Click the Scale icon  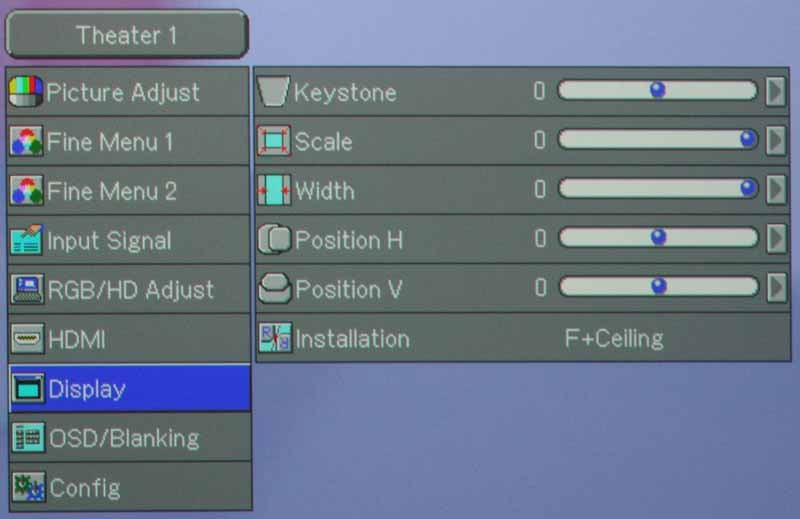274,141
